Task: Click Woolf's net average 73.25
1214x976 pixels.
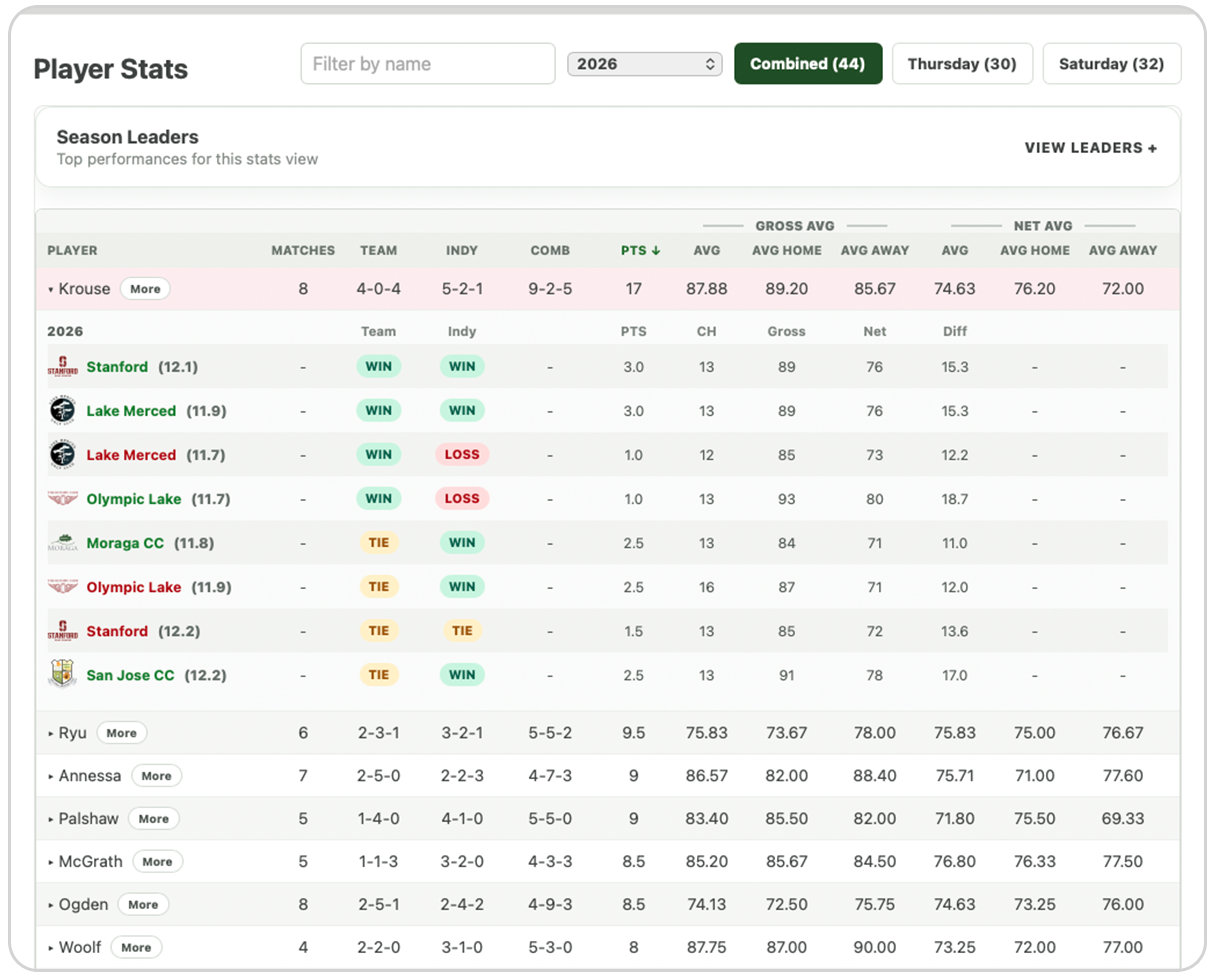Action: [954, 948]
